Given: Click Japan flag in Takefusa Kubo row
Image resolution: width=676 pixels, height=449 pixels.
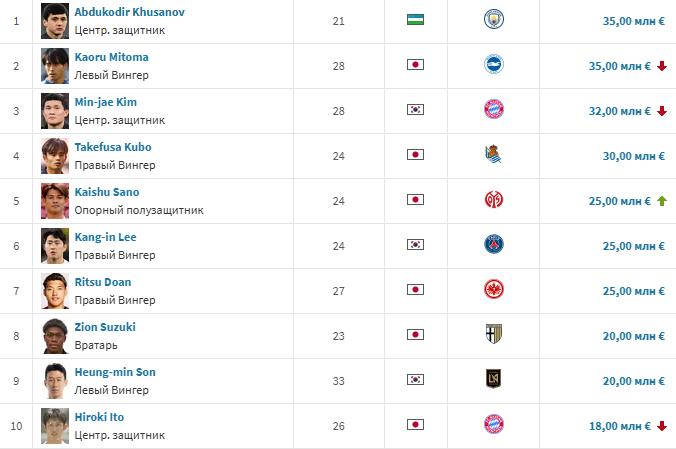Looking at the screenshot, I should tap(416, 155).
